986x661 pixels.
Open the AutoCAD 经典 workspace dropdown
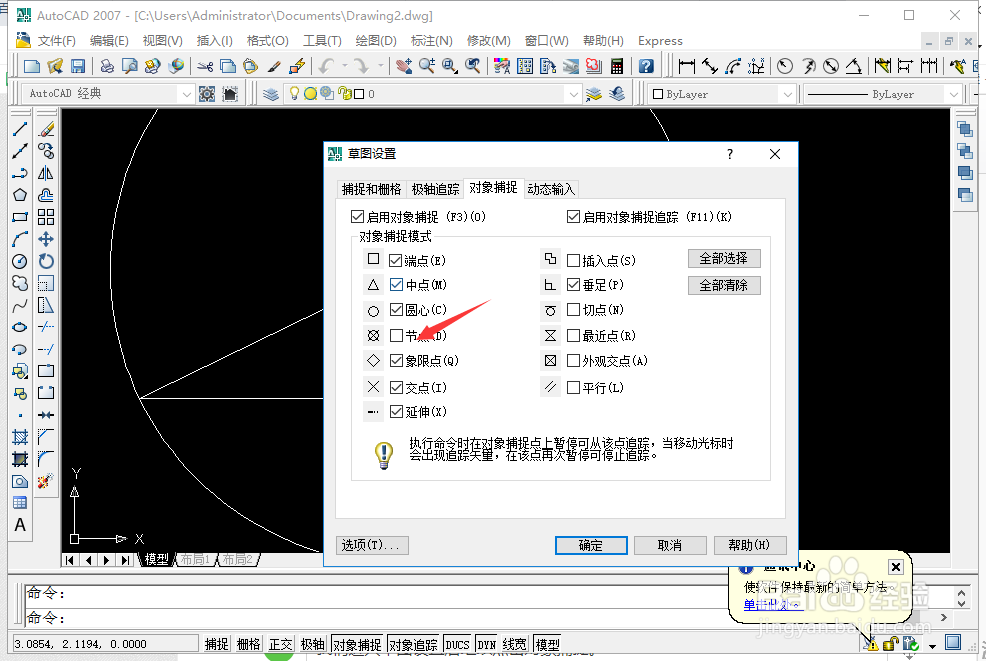coord(186,94)
